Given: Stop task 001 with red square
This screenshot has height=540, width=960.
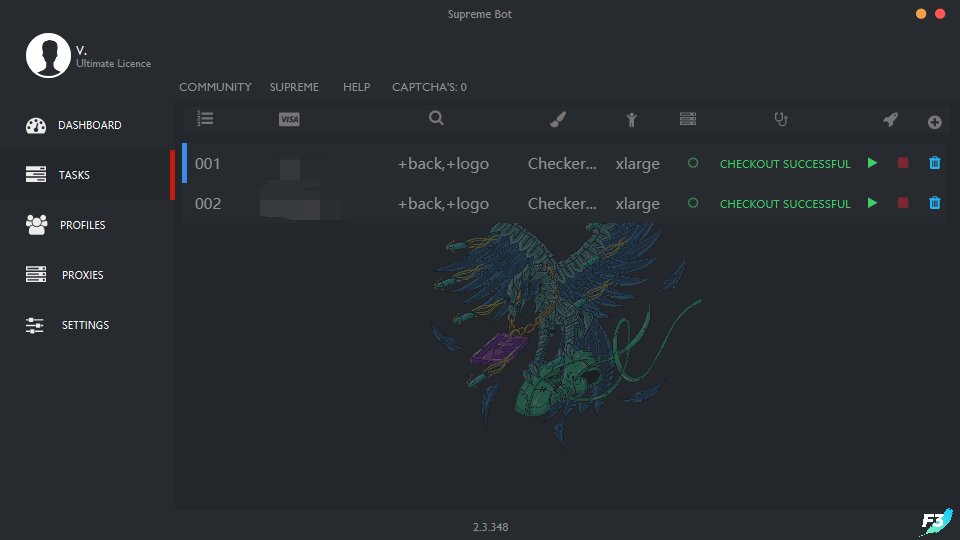Looking at the screenshot, I should 902,163.
